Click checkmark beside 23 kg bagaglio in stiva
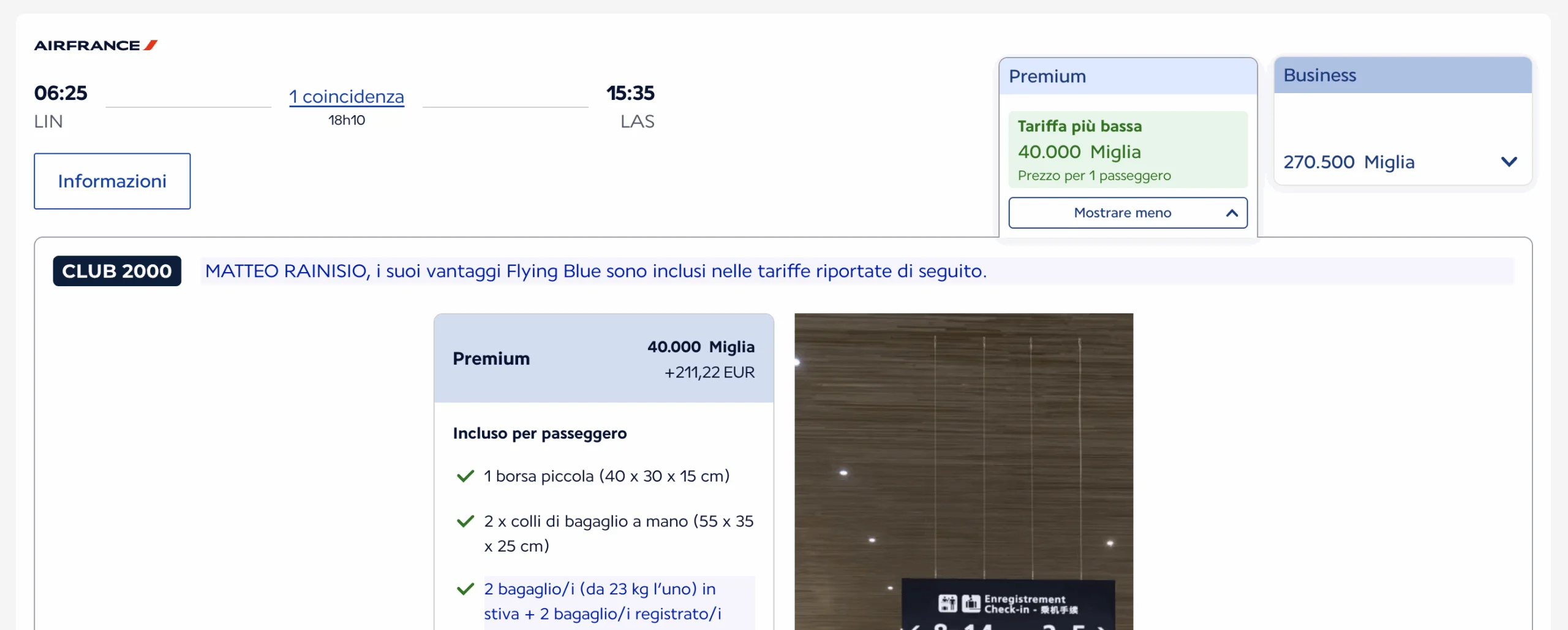Viewport: 1568px width, 630px height. (466, 589)
